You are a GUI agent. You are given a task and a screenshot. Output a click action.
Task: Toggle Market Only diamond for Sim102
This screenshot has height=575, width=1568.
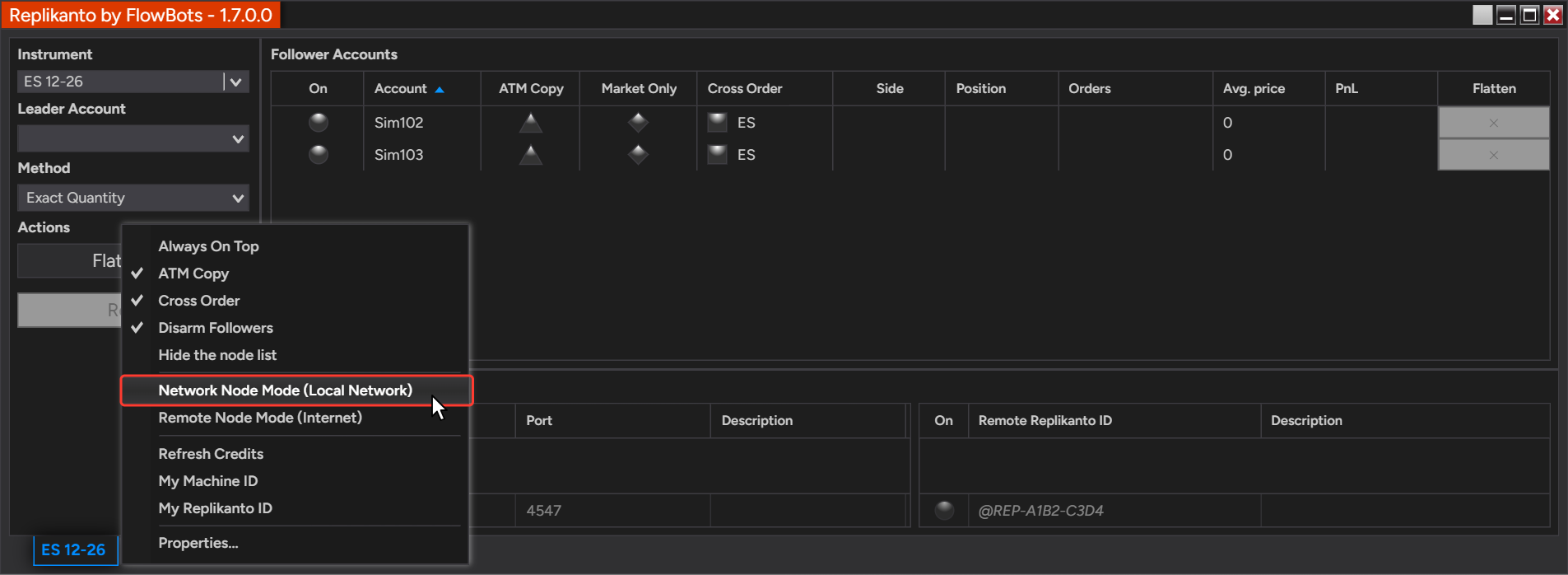pyautogui.click(x=638, y=123)
